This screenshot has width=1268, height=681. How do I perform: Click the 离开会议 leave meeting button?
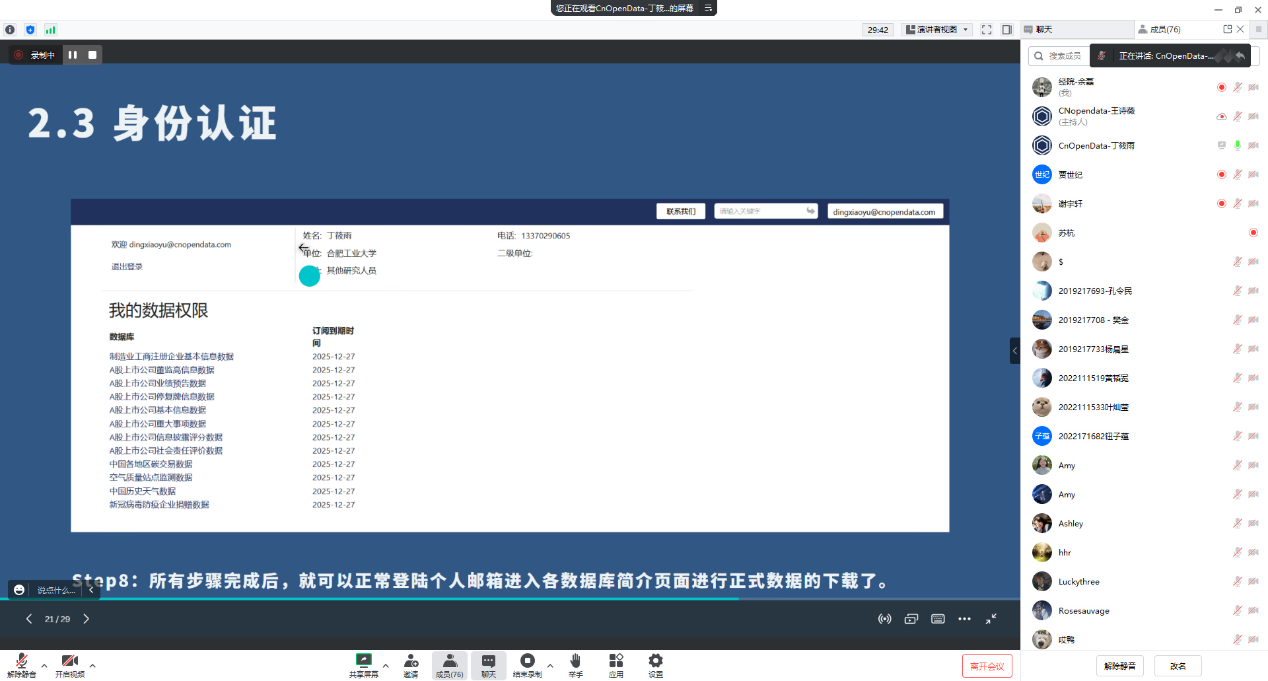[988, 666]
